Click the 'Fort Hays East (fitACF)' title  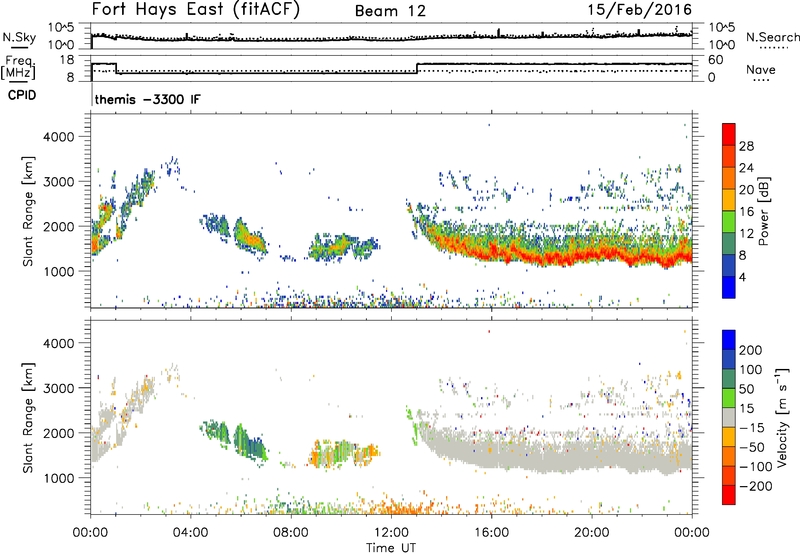pyautogui.click(x=195, y=10)
